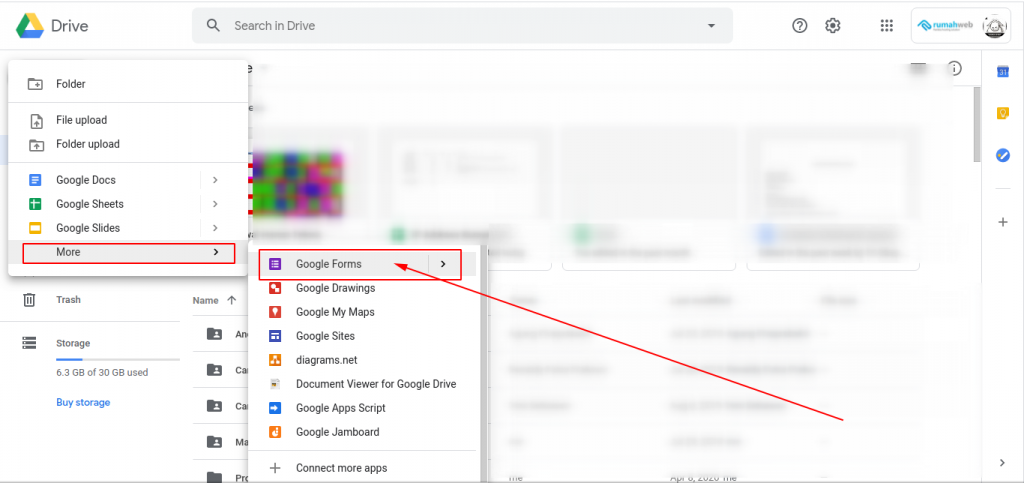The width and height of the screenshot is (1024, 483).
Task: Click the File upload icon
Action: 37,121
